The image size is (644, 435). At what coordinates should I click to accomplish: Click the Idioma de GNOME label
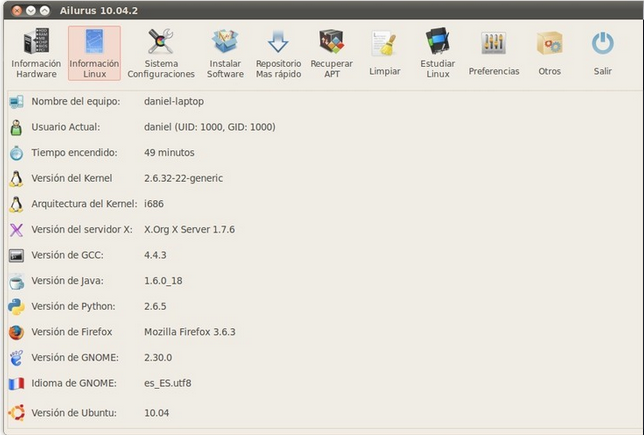click(x=74, y=383)
